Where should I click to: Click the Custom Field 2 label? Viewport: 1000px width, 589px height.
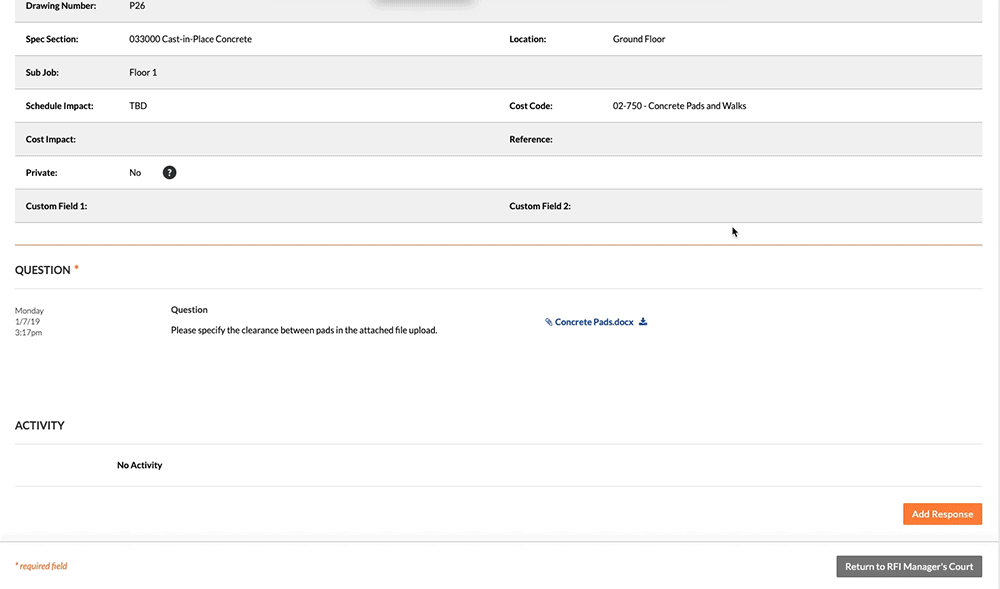tap(540, 206)
